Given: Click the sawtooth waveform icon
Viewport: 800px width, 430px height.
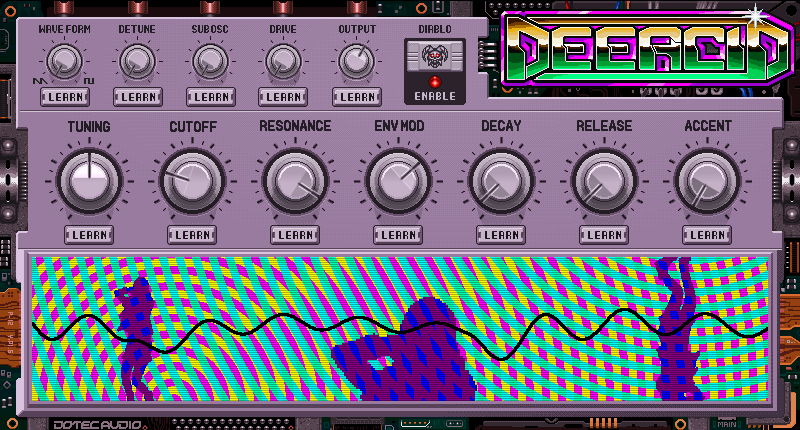Looking at the screenshot, I should pyautogui.click(x=40, y=81).
